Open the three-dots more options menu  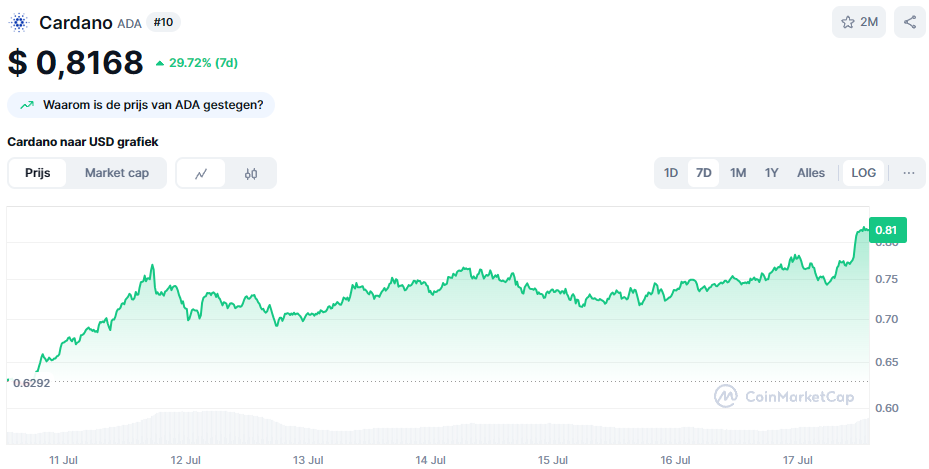point(909,173)
